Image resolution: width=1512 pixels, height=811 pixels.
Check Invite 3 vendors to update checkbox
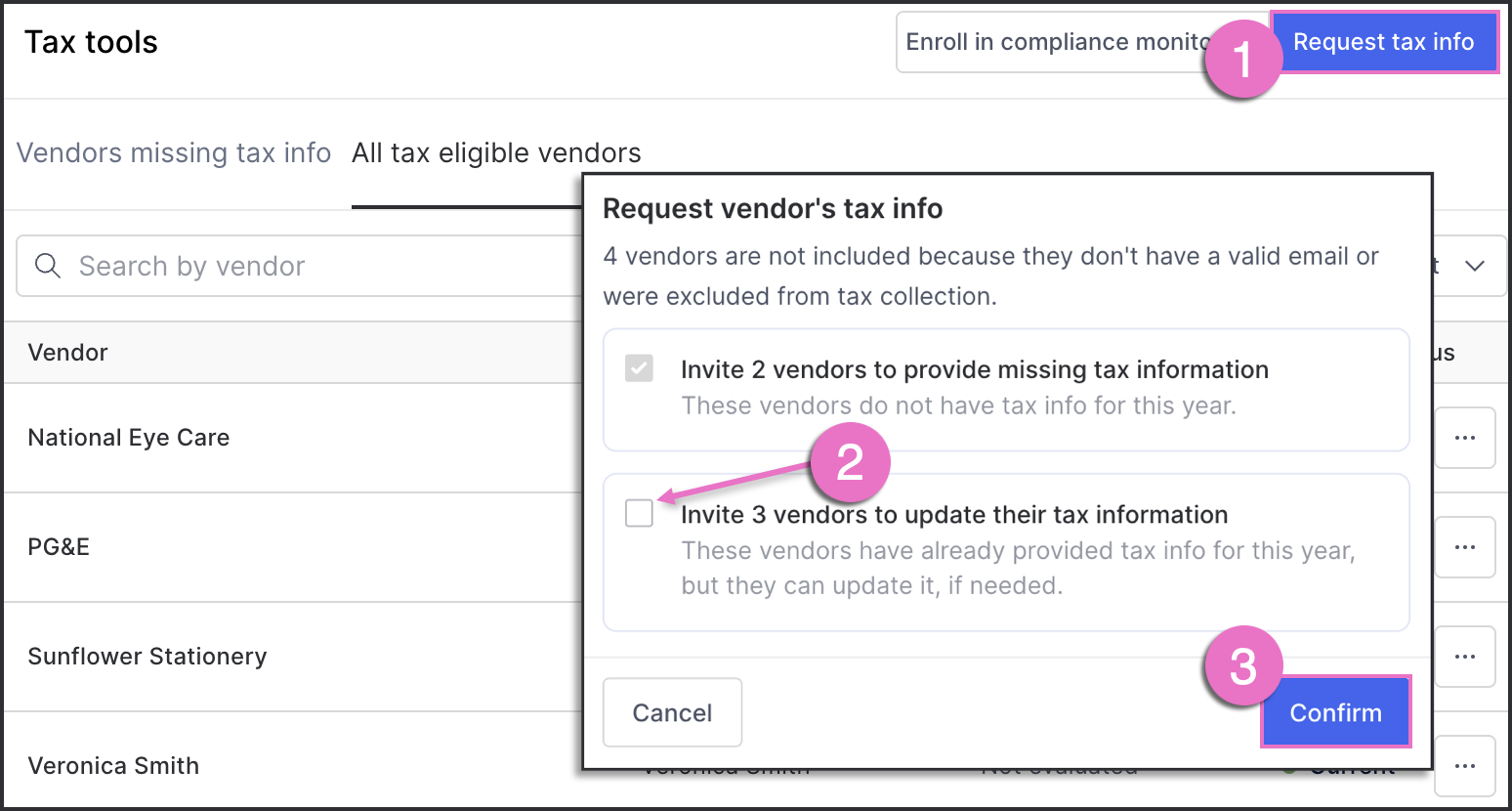(639, 513)
